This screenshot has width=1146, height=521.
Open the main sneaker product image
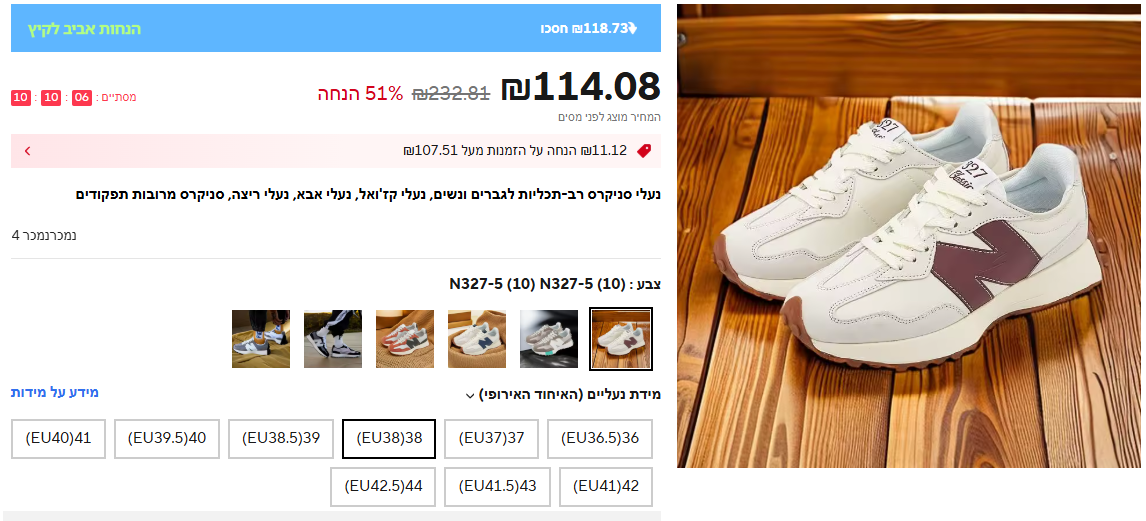908,236
